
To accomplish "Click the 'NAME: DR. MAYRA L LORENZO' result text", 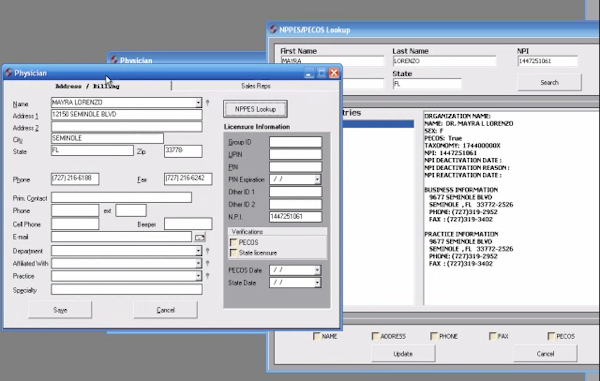I will tap(469, 124).
